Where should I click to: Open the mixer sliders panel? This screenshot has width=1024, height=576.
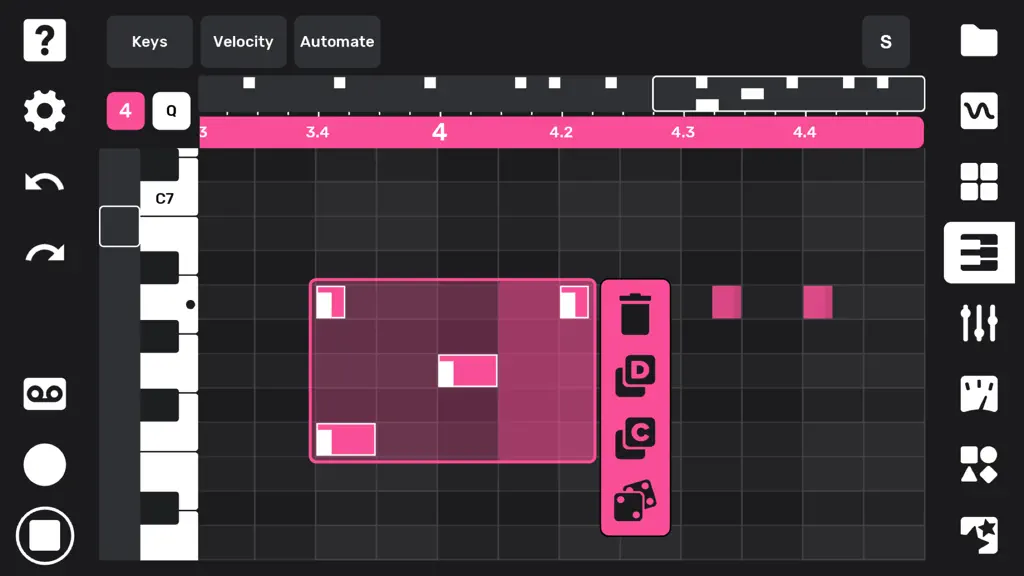[979, 323]
